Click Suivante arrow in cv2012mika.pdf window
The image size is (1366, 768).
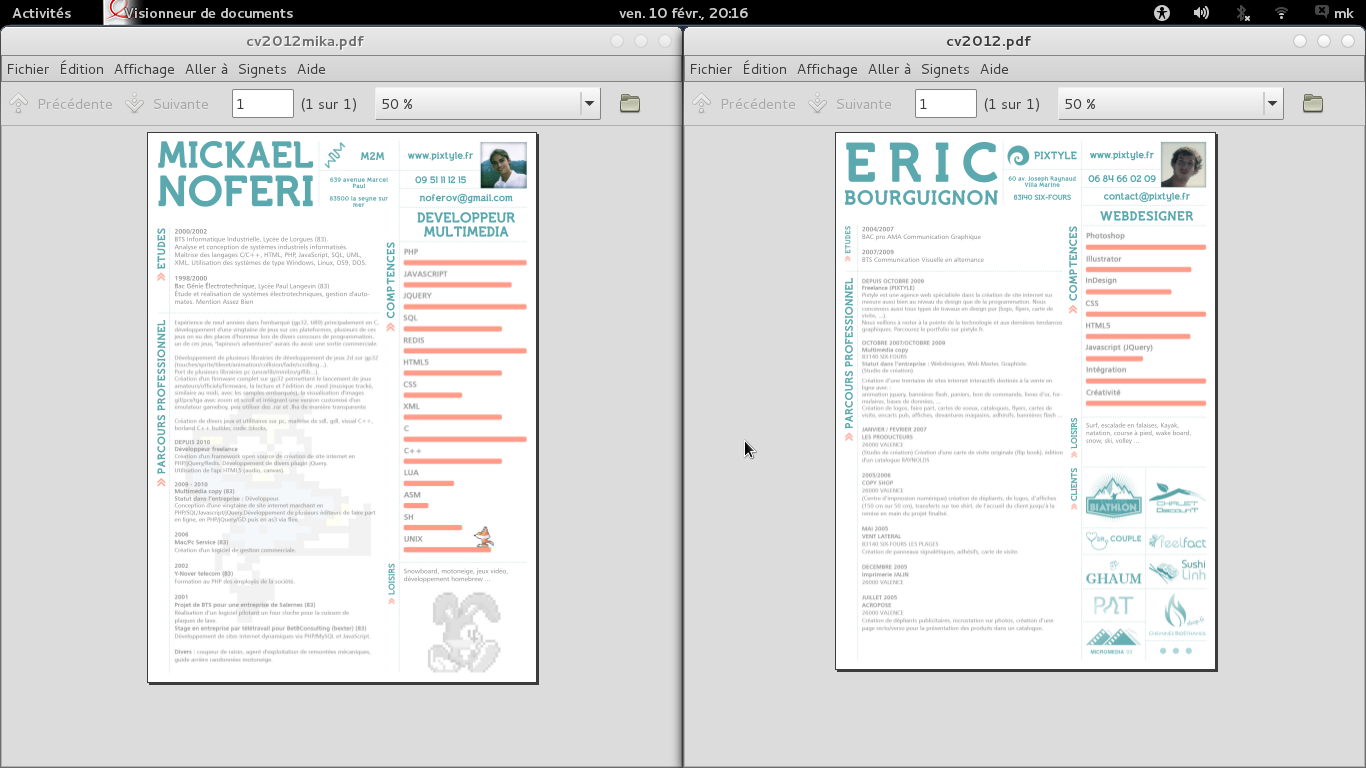click(x=135, y=104)
